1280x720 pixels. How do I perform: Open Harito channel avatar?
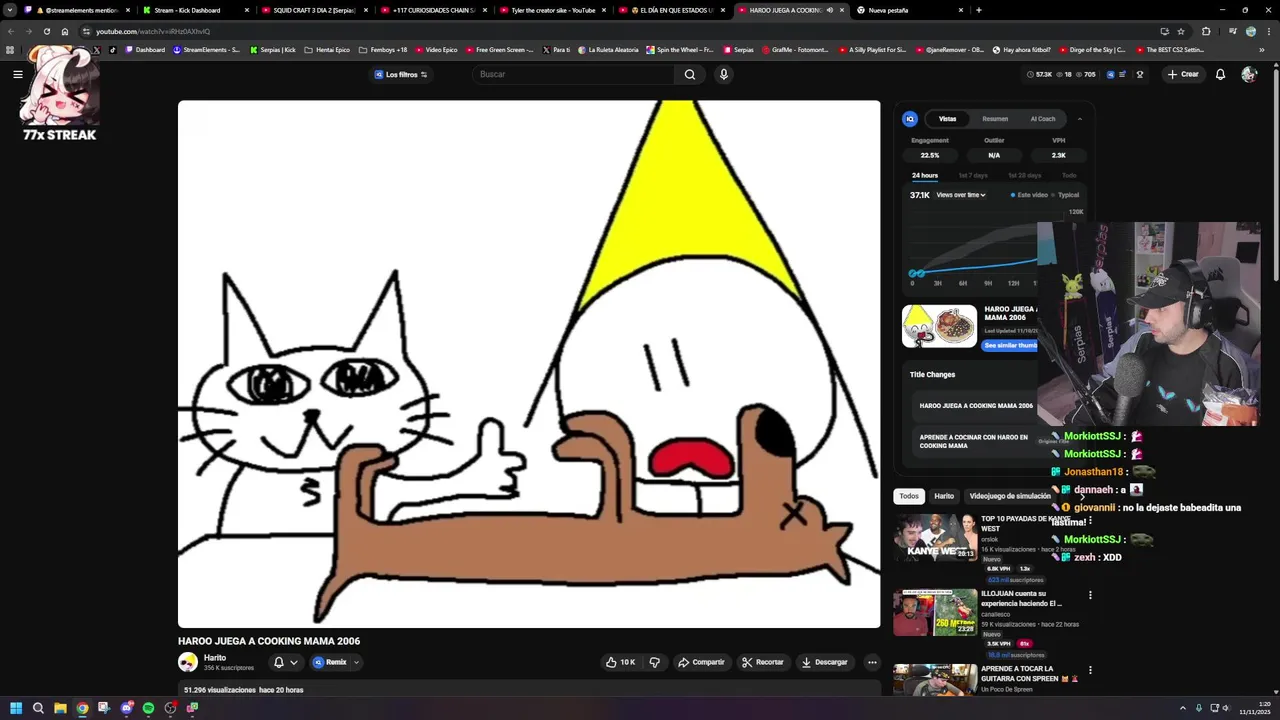pos(188,662)
